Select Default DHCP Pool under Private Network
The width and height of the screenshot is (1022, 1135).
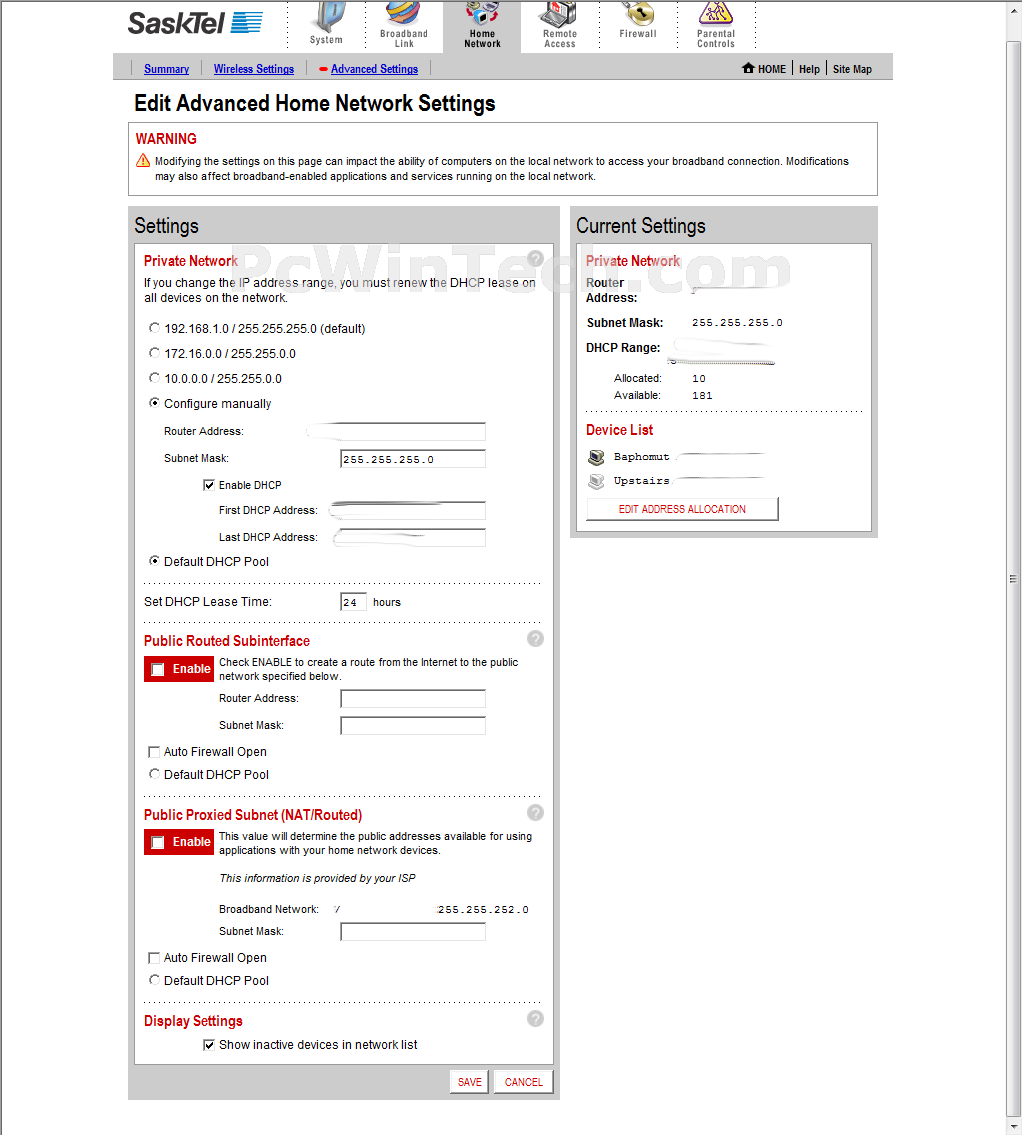[154, 561]
